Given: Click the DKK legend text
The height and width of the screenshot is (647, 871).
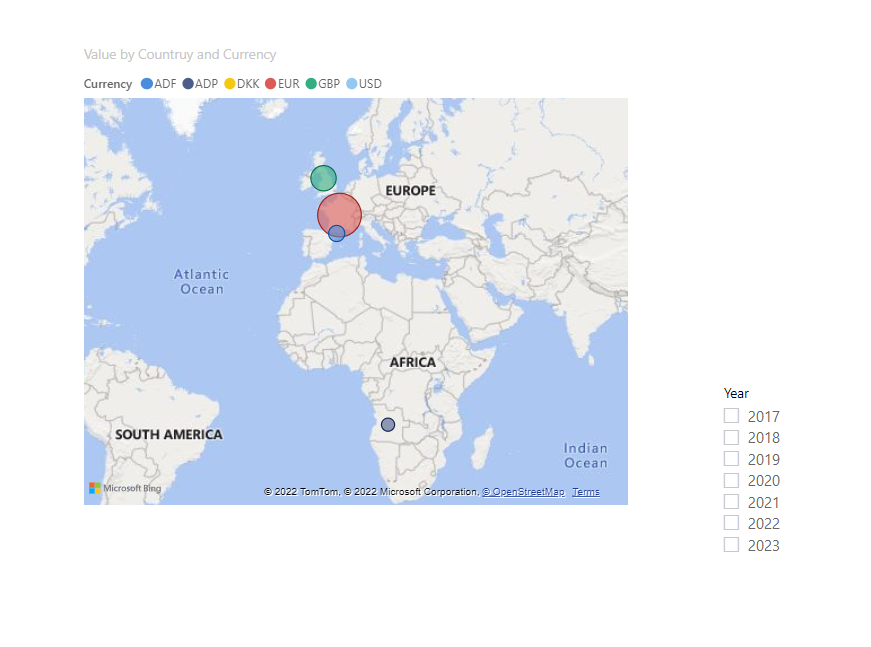Looking at the screenshot, I should tap(248, 84).
